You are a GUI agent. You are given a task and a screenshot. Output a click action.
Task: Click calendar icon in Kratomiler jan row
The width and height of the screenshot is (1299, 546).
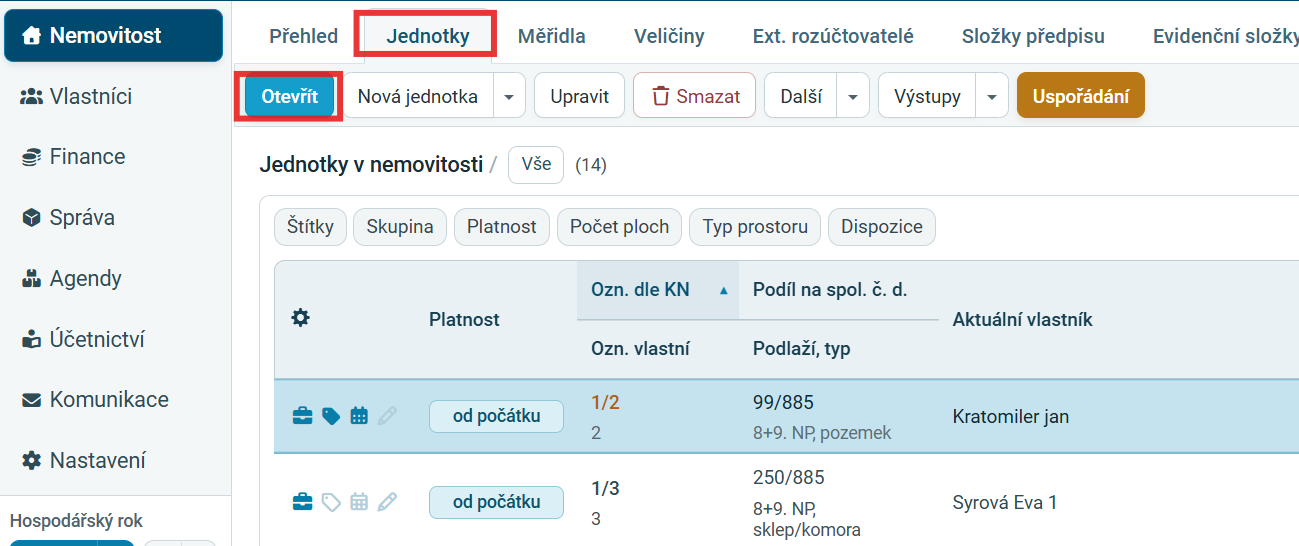pos(359,416)
